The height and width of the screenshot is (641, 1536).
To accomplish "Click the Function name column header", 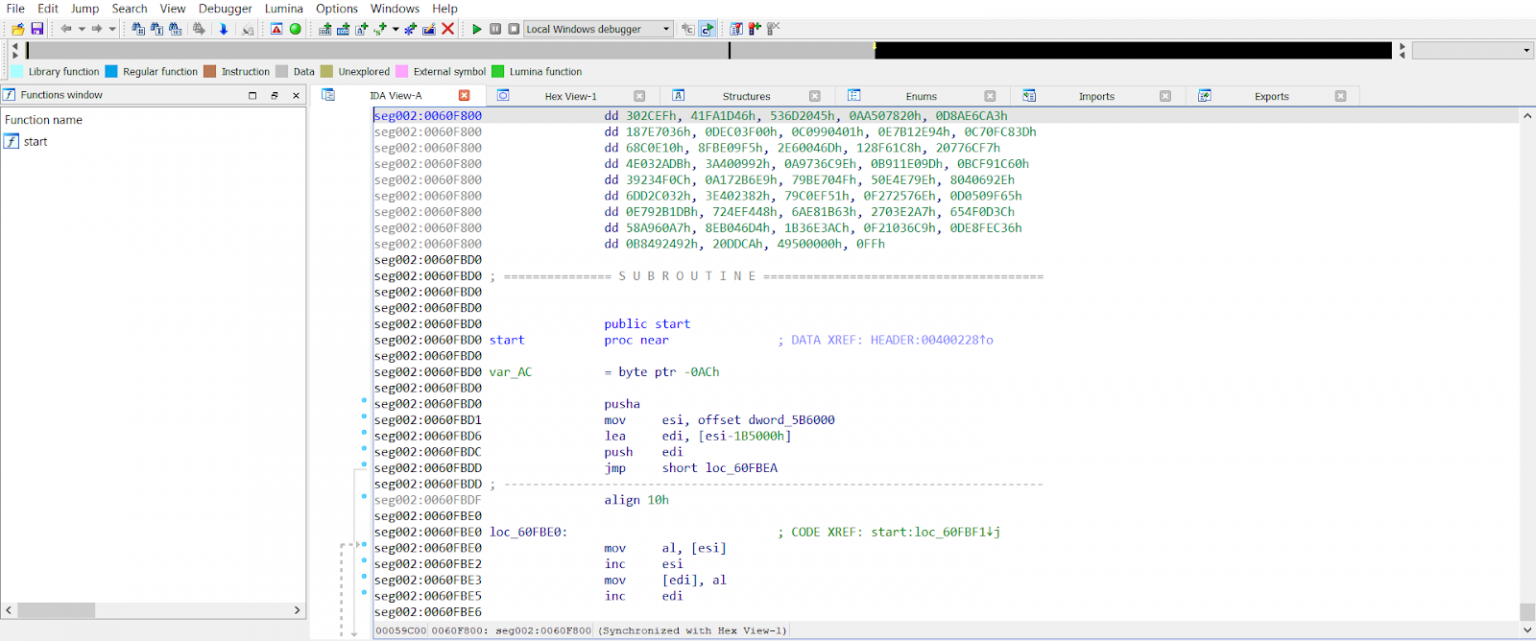I will (44, 120).
